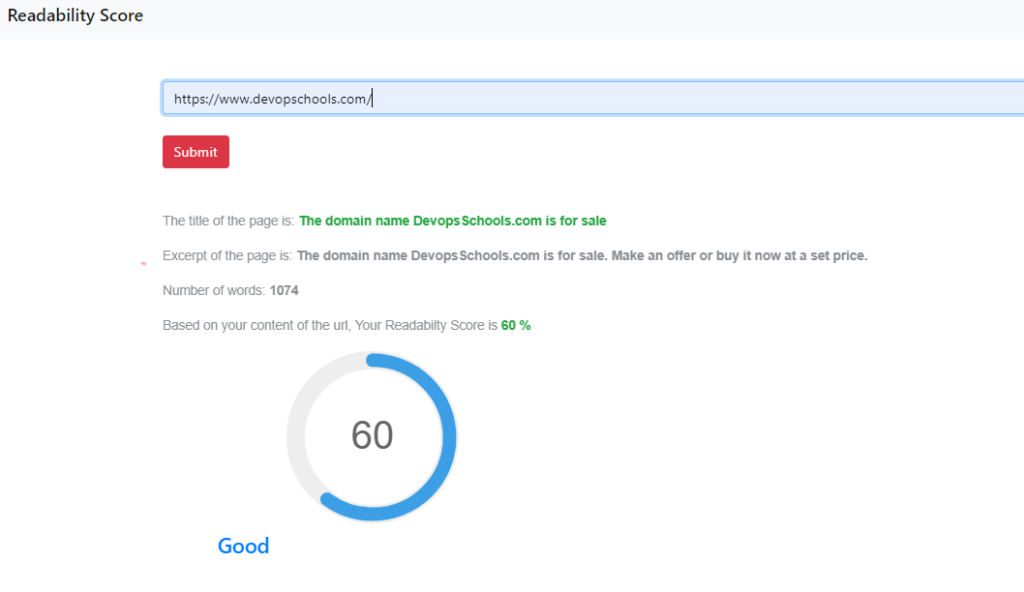Viewport: 1024px width, 592px height.
Task: Click the Readability Score heading
Action: [x=75, y=16]
